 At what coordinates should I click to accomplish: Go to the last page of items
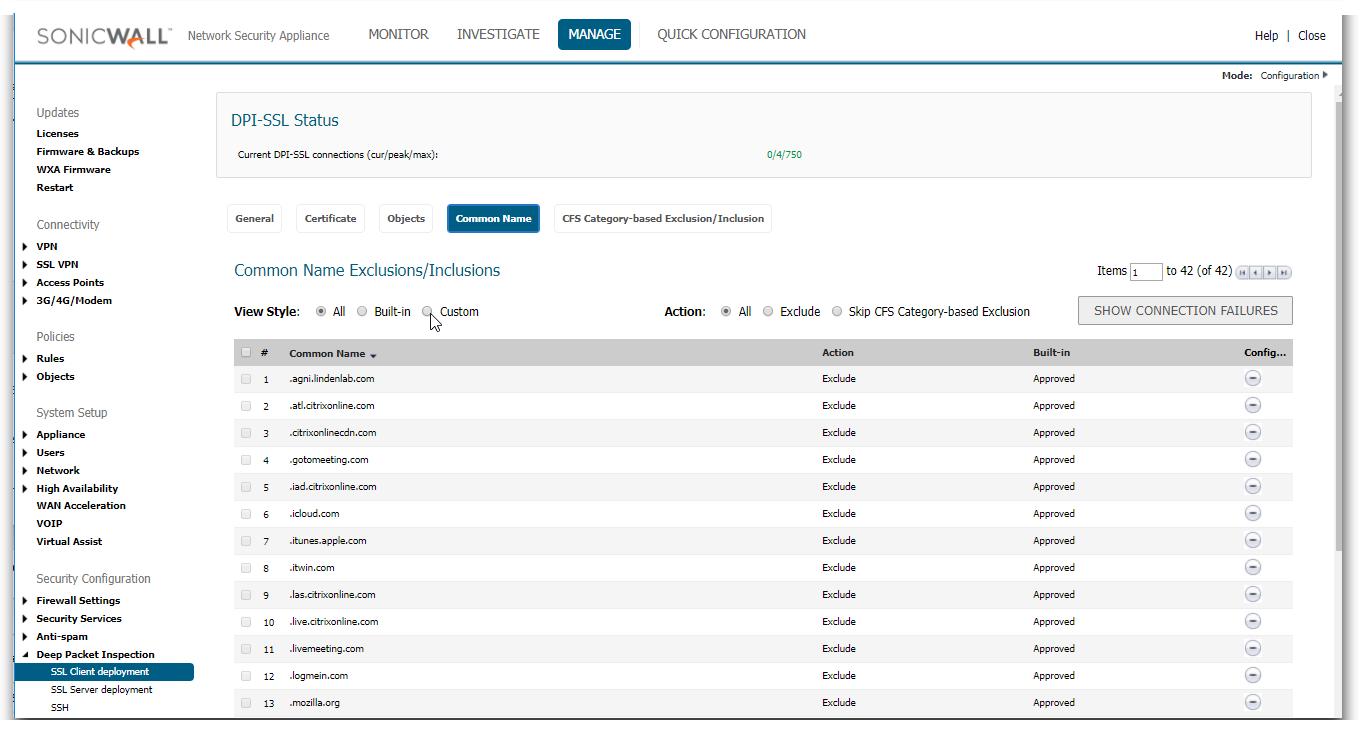point(1284,272)
